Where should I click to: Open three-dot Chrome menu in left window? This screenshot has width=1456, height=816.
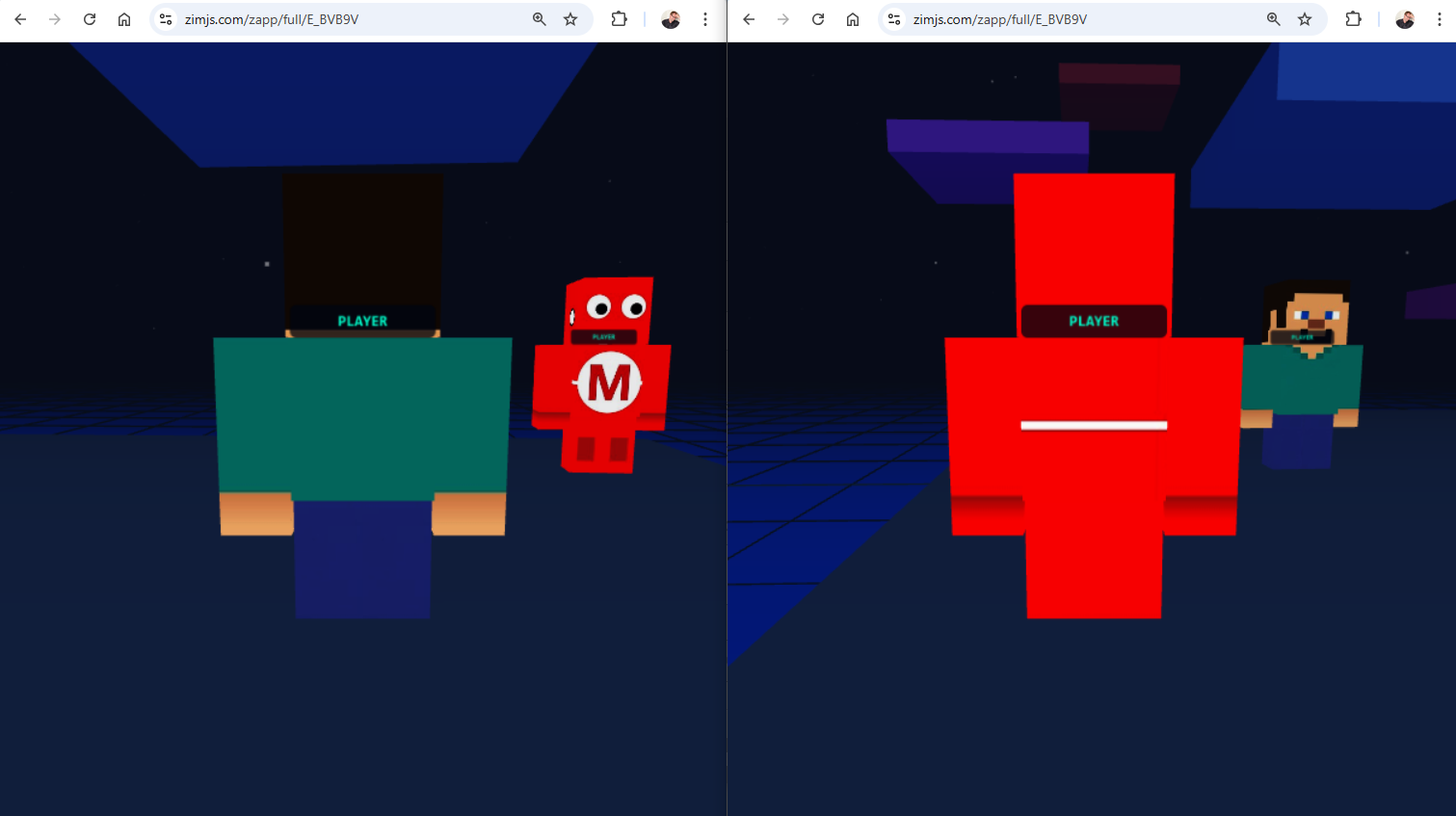pyautogui.click(x=705, y=19)
